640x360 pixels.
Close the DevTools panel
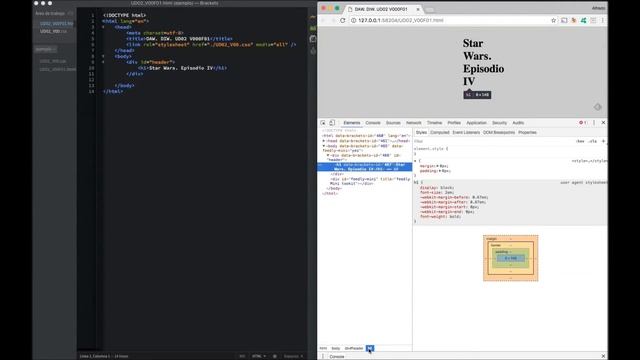pyautogui.click(x=603, y=123)
